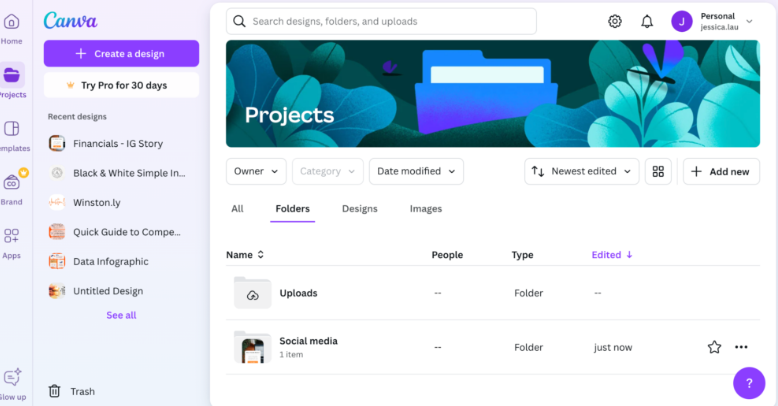Click the Type column header
Image resolution: width=778 pixels, height=406 pixels.
coord(522,255)
